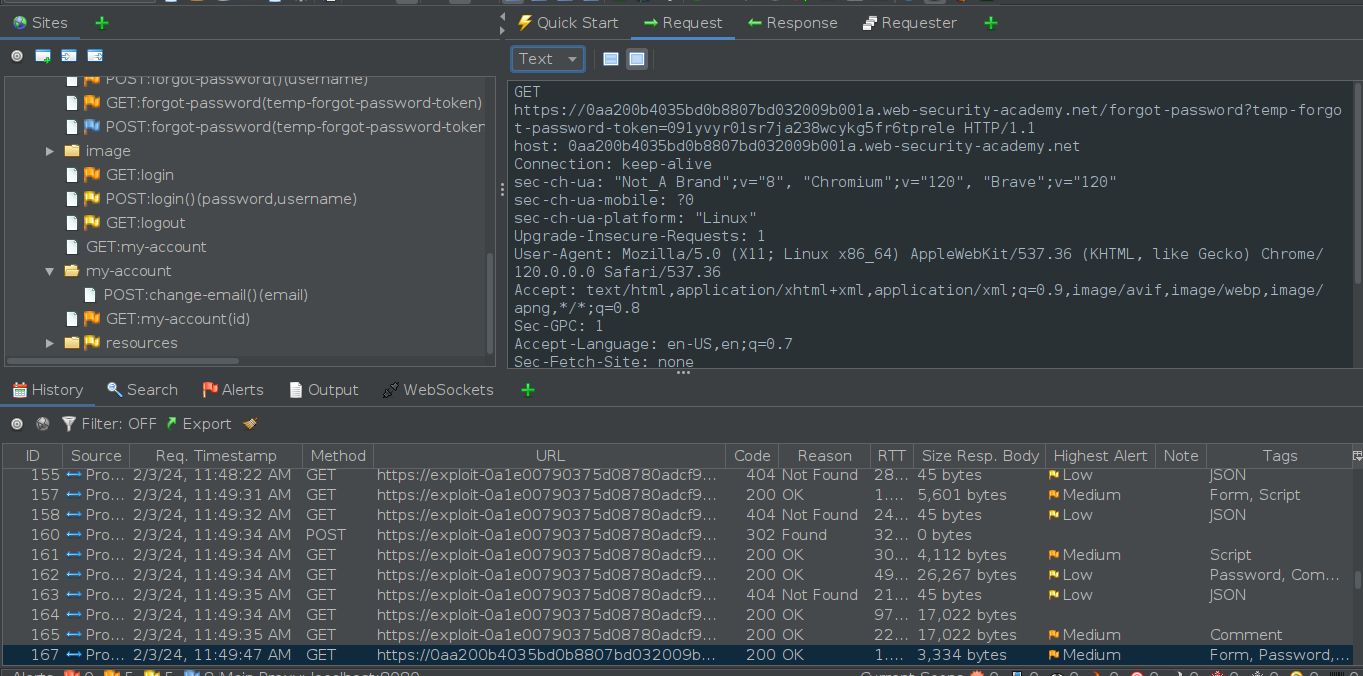Collapse the my-account folder node
The image size is (1363, 676).
[x=51, y=271]
